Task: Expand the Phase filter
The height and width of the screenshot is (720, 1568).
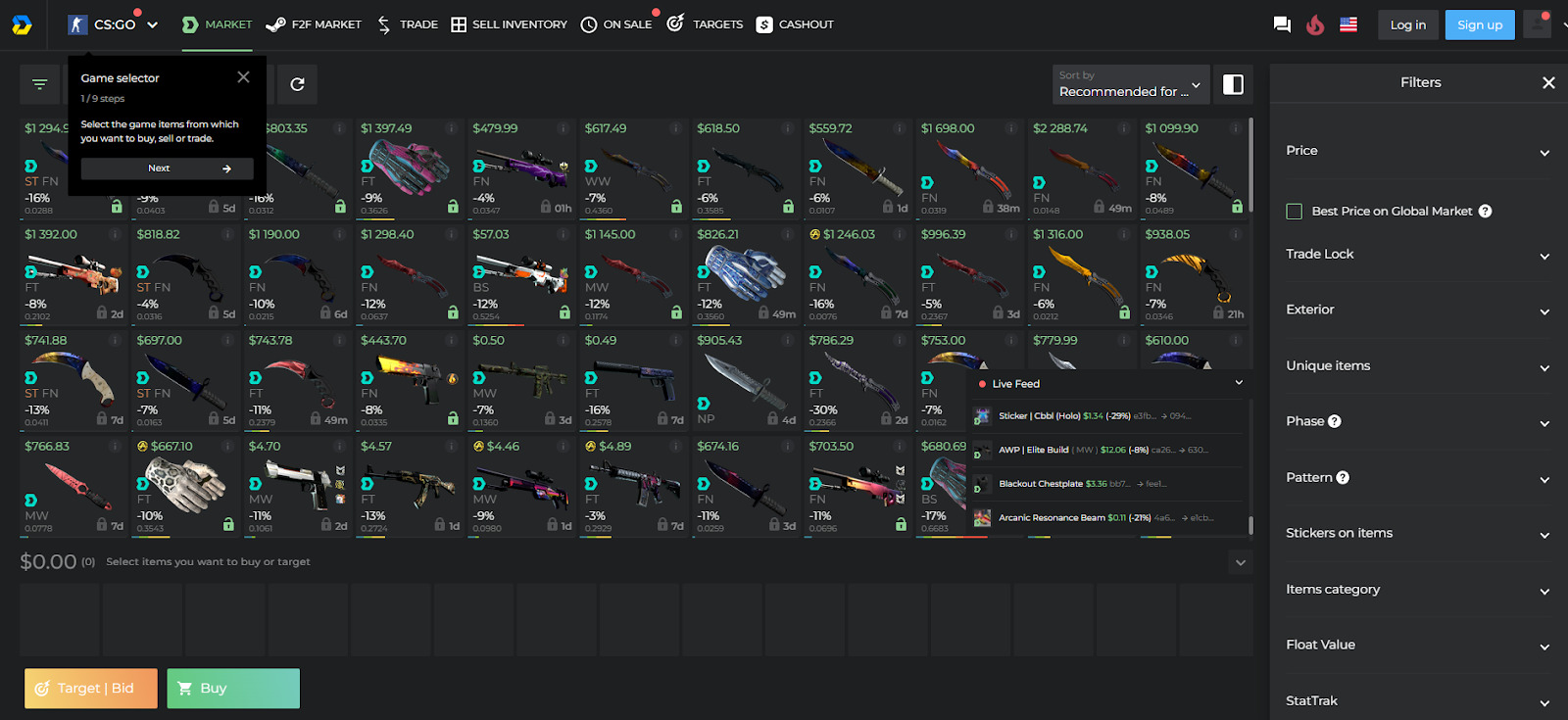Action: click(x=1418, y=422)
